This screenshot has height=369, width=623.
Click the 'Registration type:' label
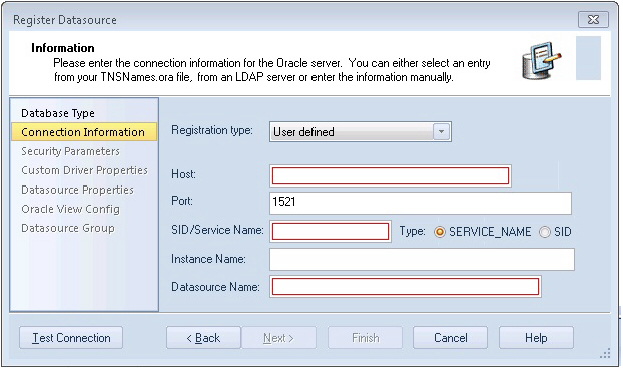click(x=212, y=130)
